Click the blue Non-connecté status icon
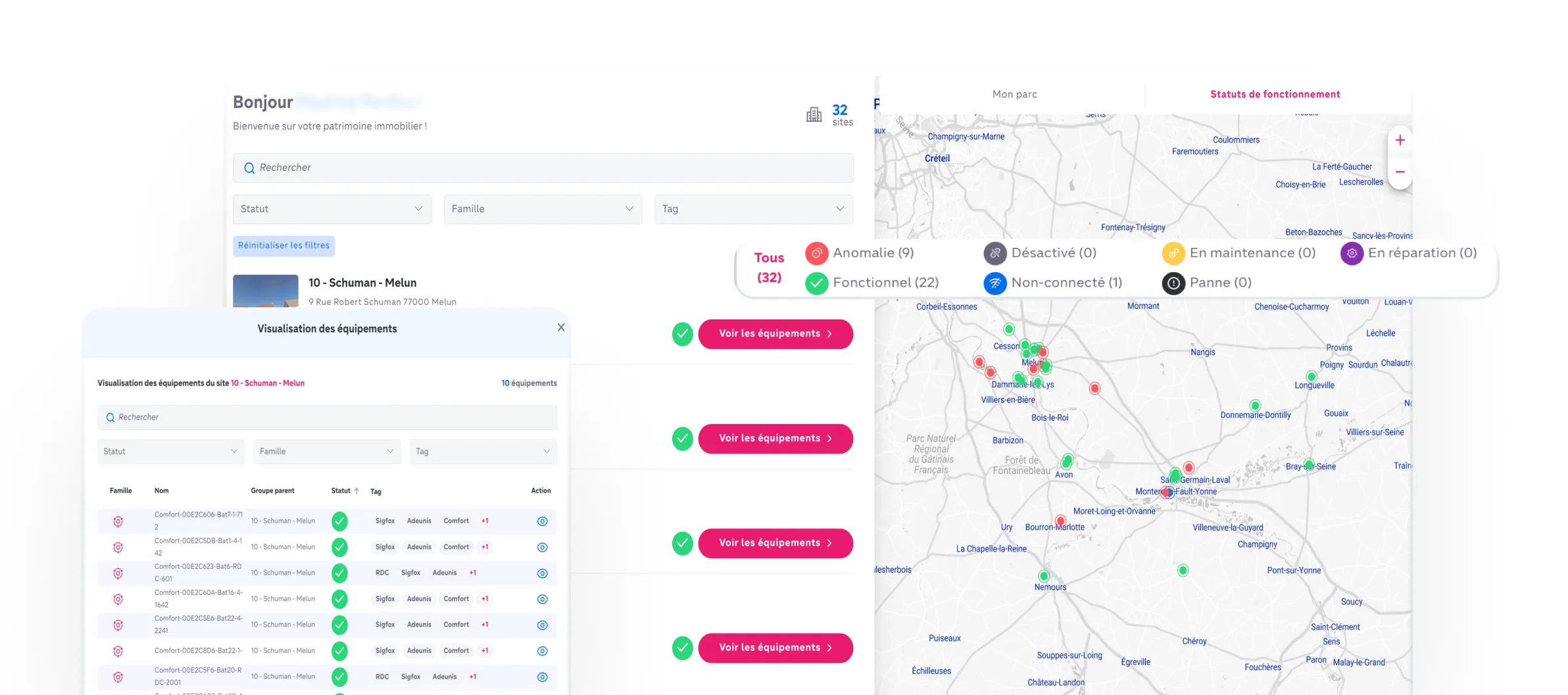1568x695 pixels. 994,283
